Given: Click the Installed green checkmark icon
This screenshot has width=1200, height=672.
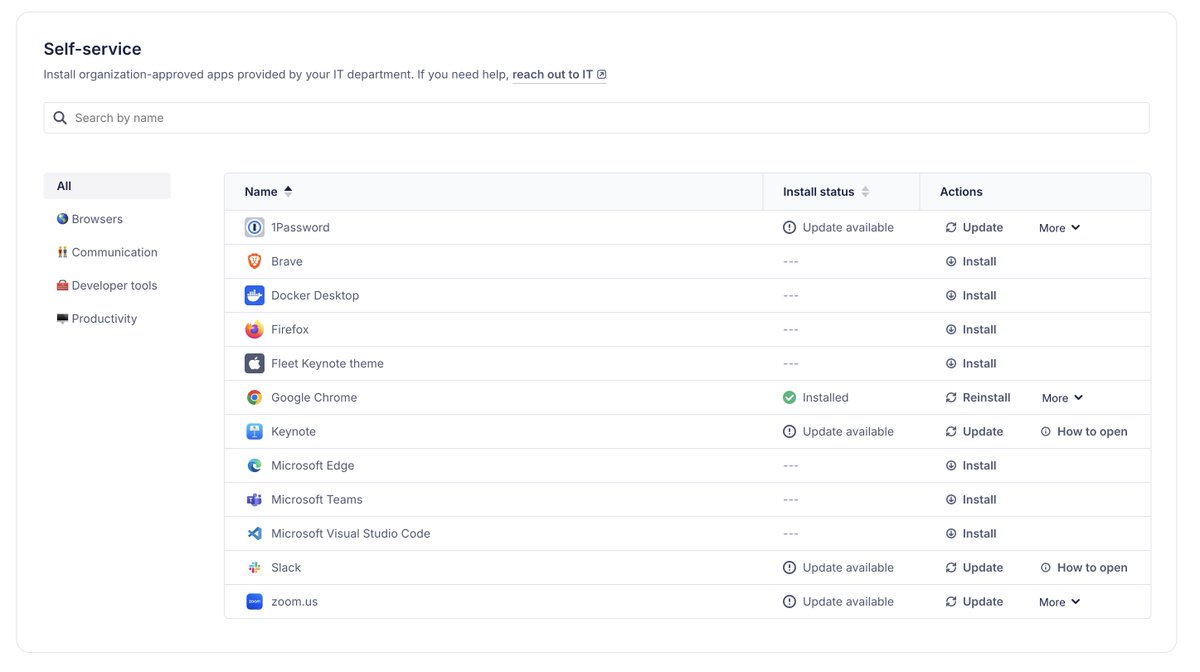Looking at the screenshot, I should pos(790,398).
